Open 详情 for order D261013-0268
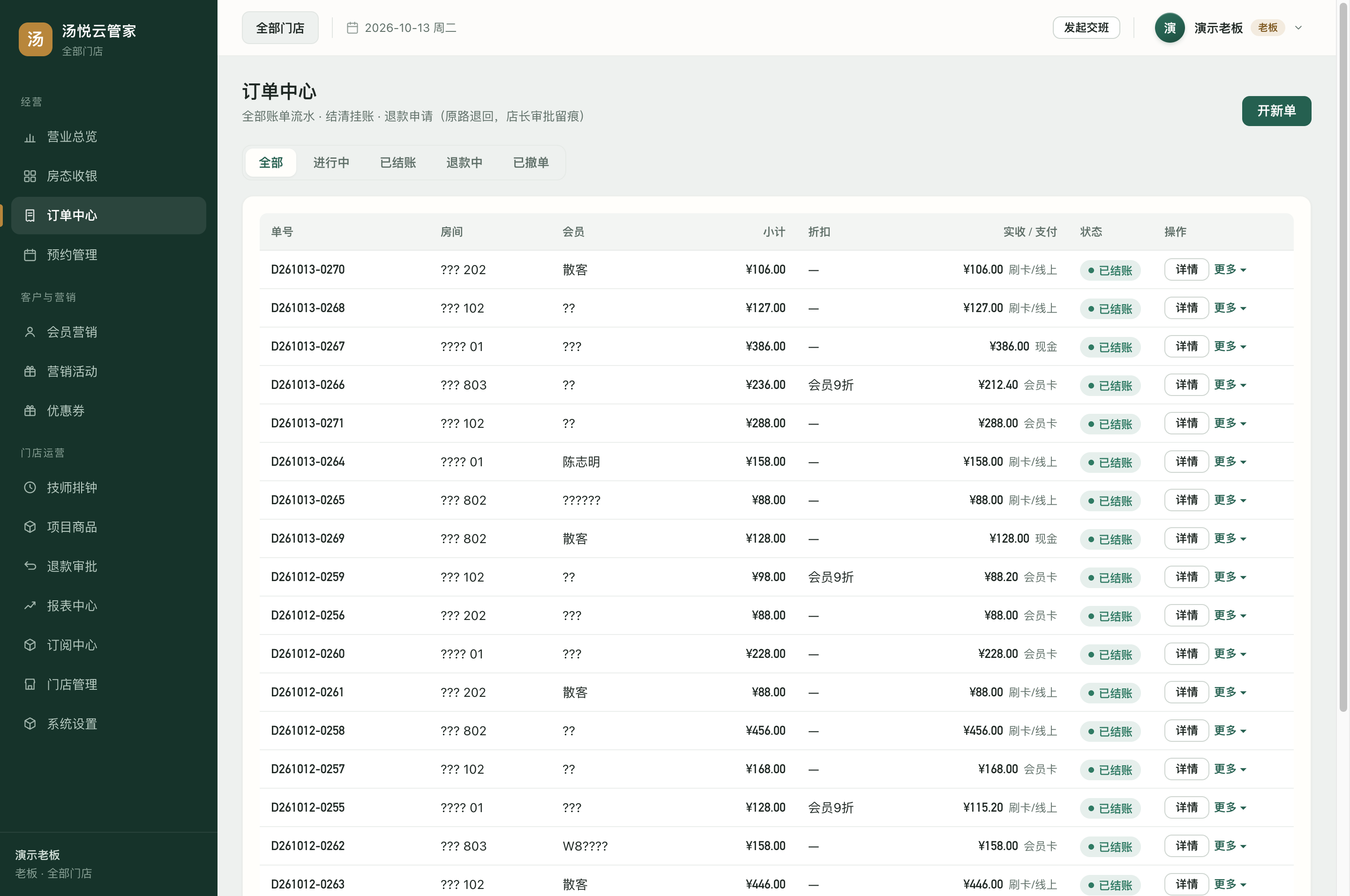The height and width of the screenshot is (896, 1350). click(x=1186, y=308)
